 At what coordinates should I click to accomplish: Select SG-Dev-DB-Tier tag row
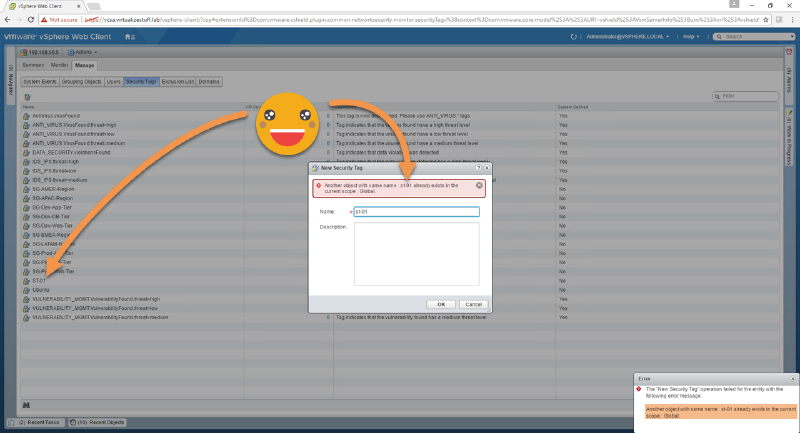(x=401, y=217)
